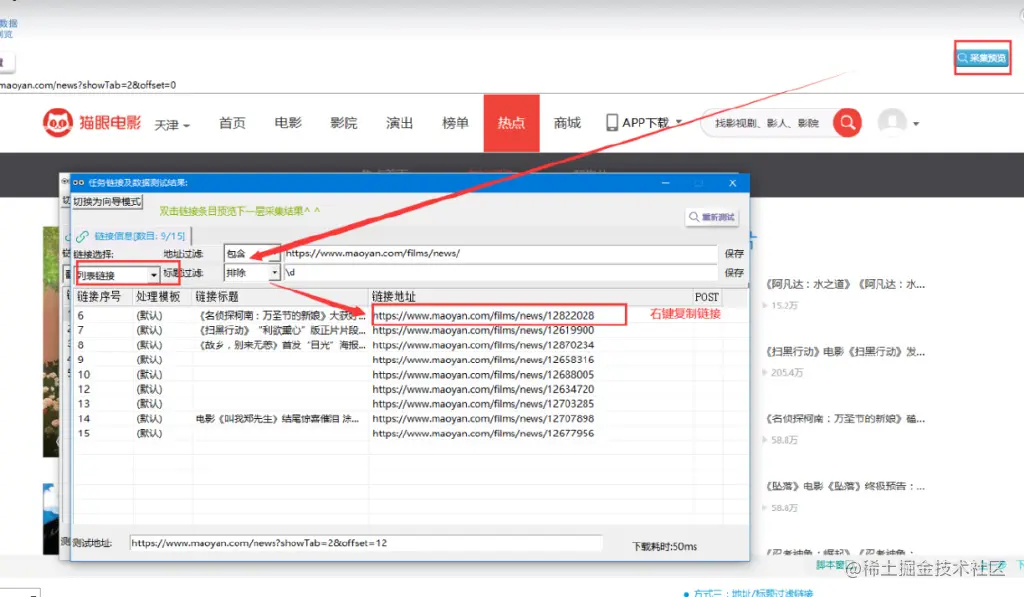The image size is (1024, 597).
Task: Click the Maoyan search box
Action: (765, 123)
